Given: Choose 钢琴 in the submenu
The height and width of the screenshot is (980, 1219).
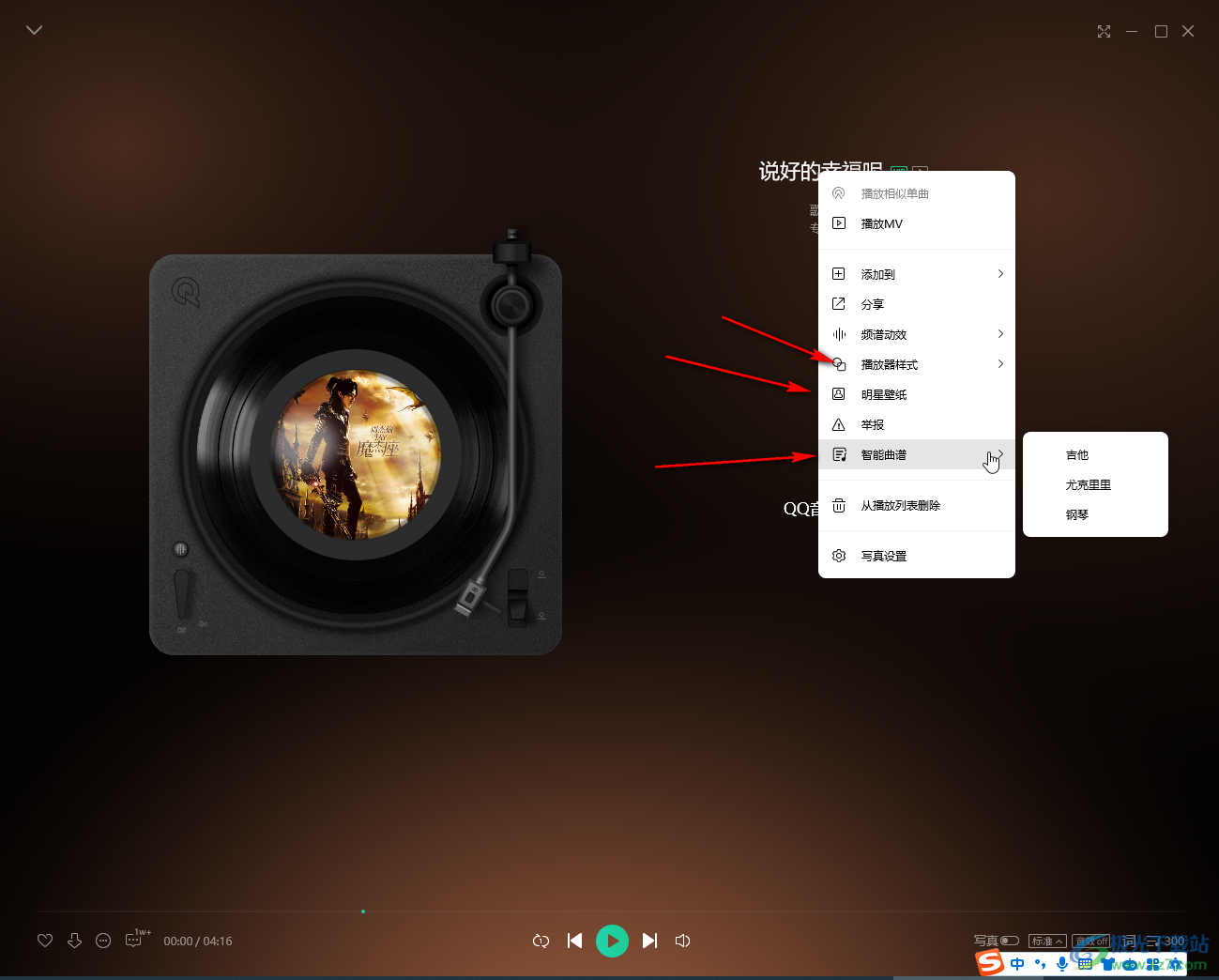Looking at the screenshot, I should click(1095, 514).
